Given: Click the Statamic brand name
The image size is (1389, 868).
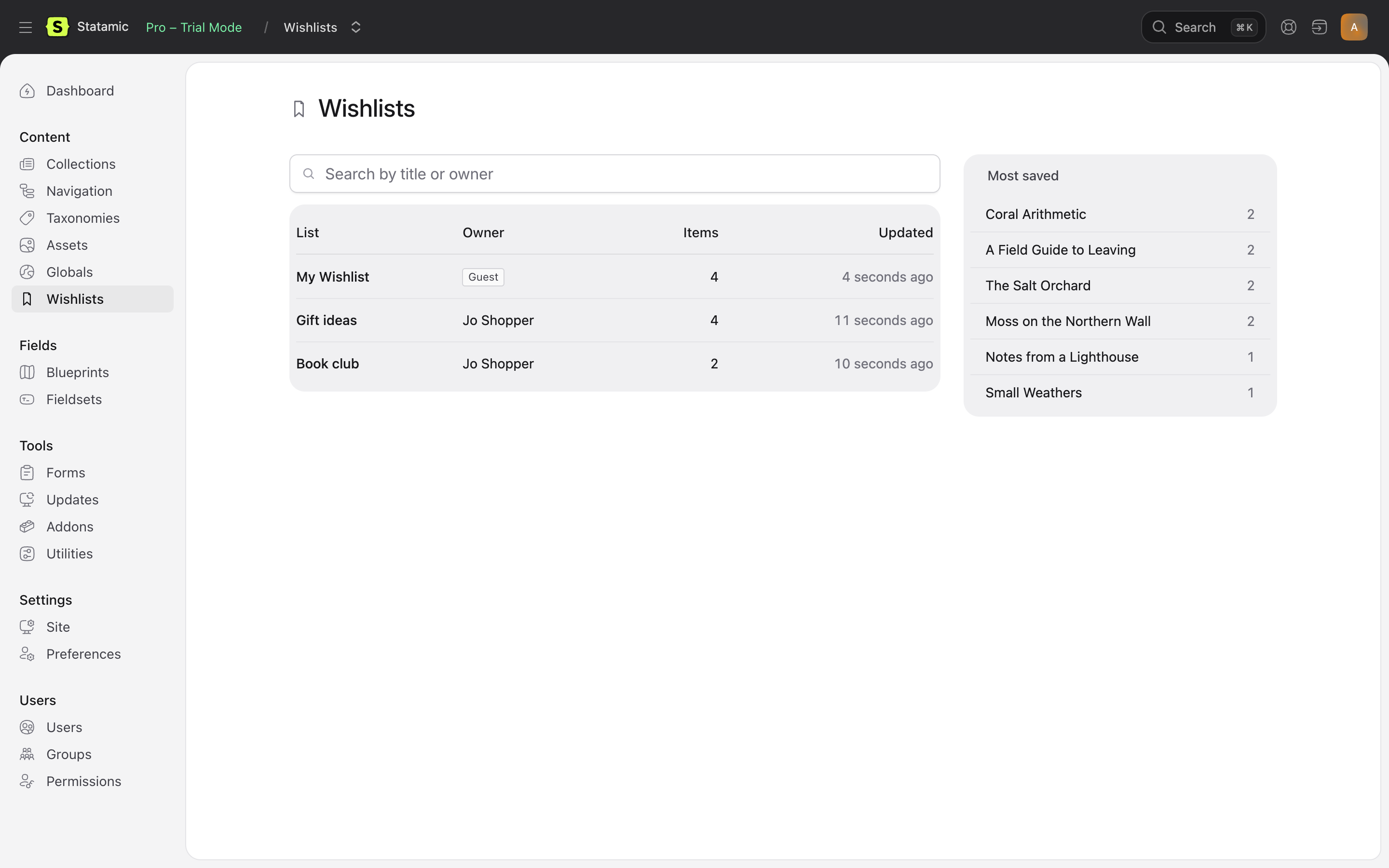Looking at the screenshot, I should click(103, 27).
